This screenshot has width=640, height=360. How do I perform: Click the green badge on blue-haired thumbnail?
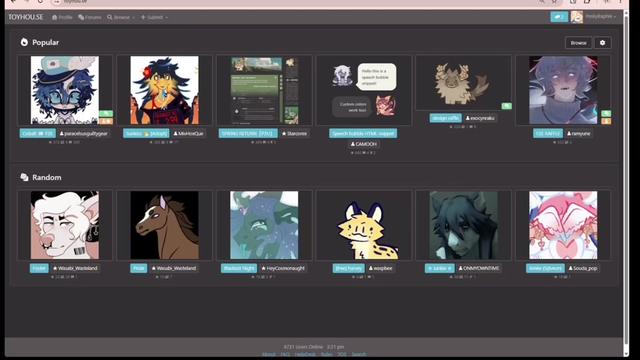106,113
